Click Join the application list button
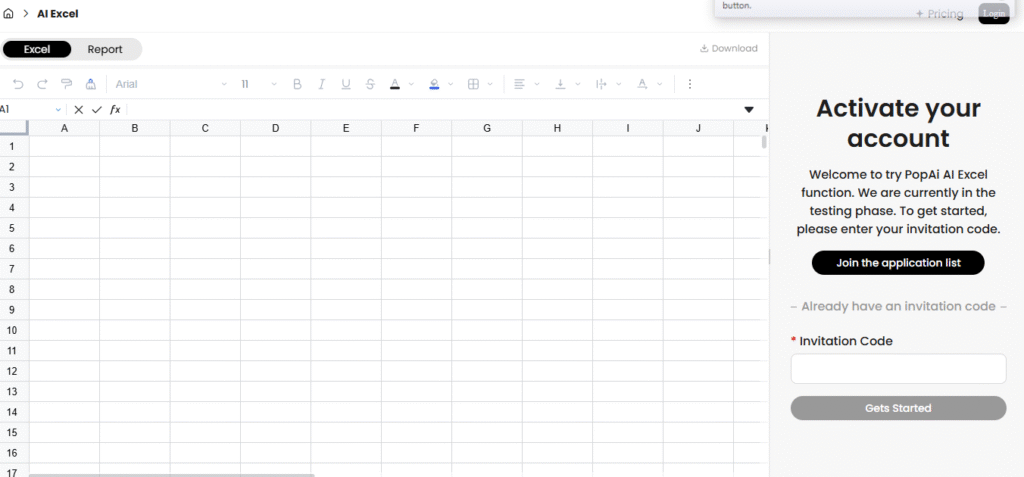This screenshot has height=477, width=1024. (898, 263)
